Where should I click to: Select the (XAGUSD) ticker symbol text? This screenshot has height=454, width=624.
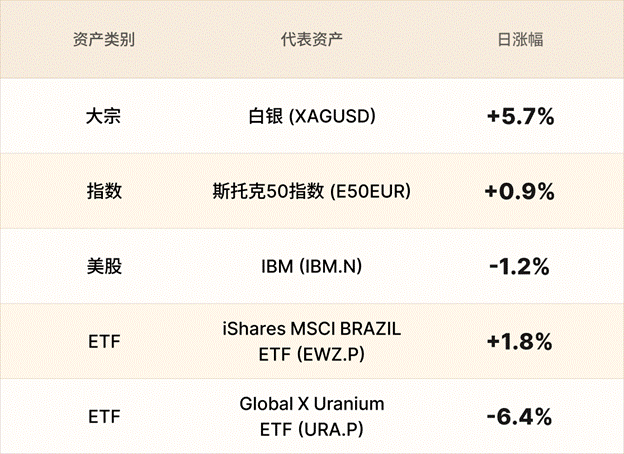tap(332, 116)
